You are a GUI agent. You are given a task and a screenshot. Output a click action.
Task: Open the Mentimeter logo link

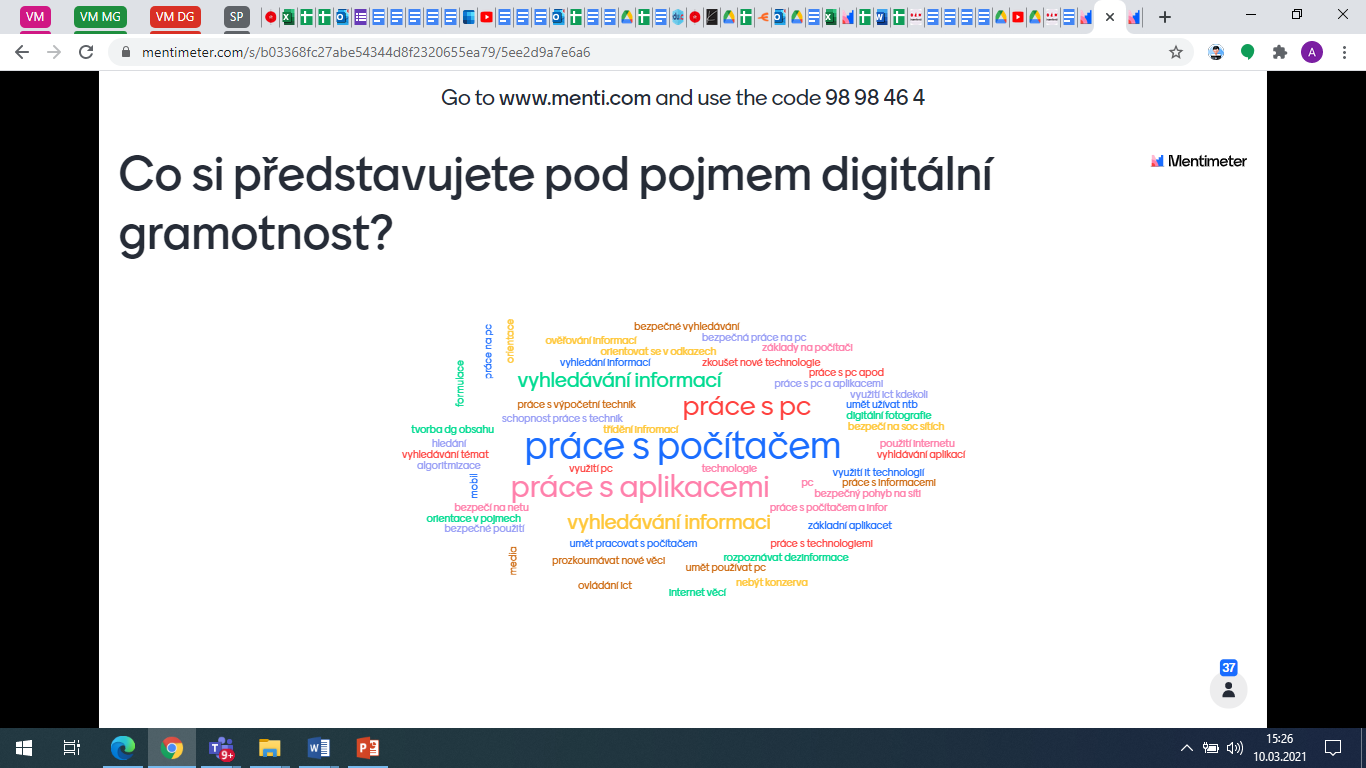coord(1199,160)
